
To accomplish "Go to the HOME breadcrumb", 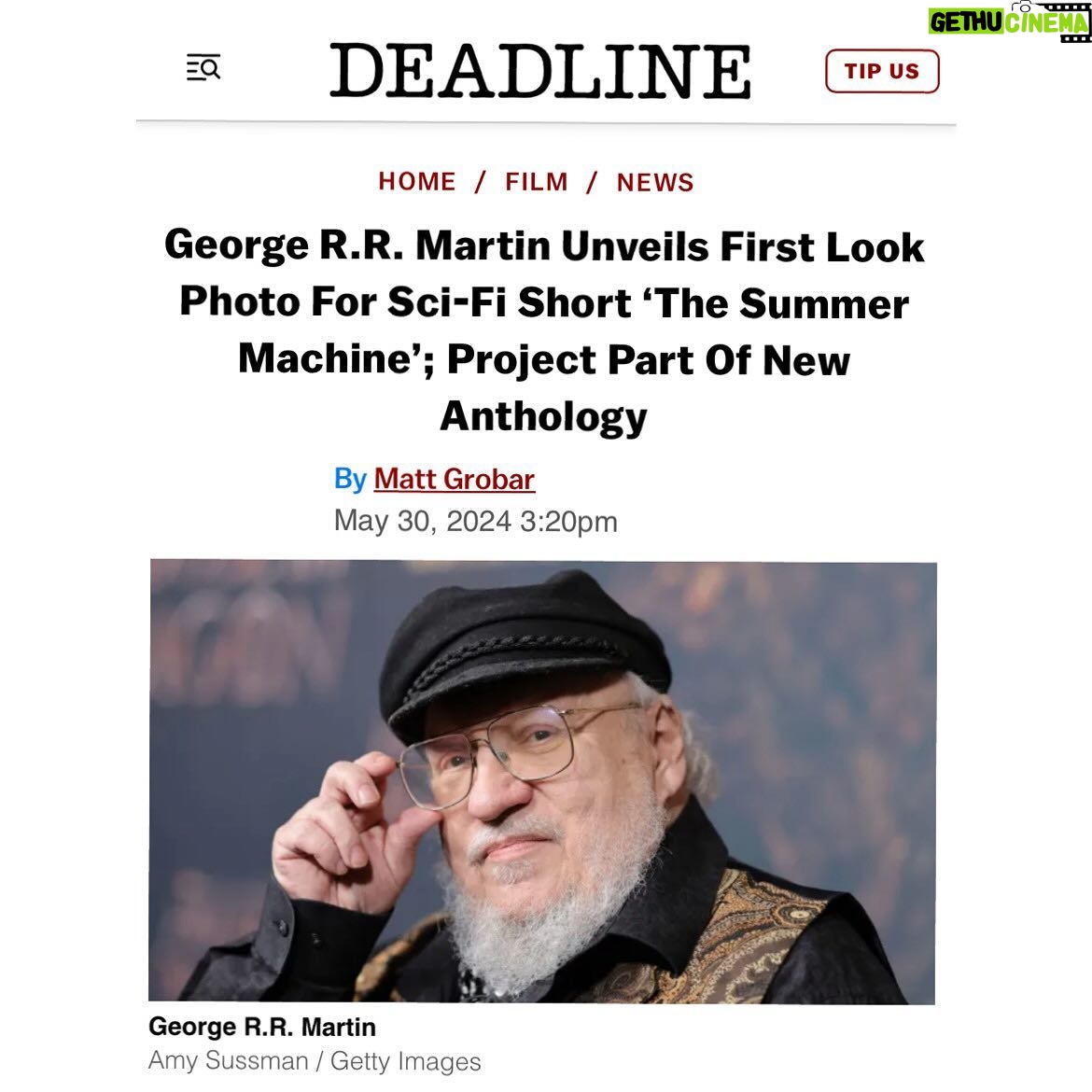I will (x=416, y=182).
